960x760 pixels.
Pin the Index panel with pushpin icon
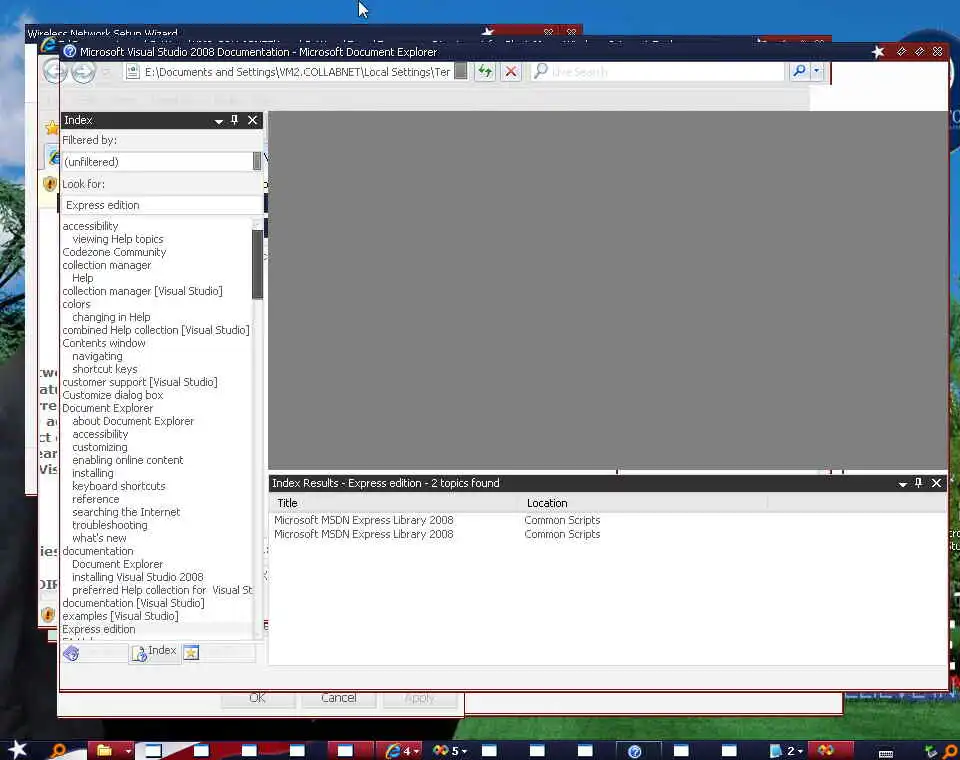pos(234,120)
